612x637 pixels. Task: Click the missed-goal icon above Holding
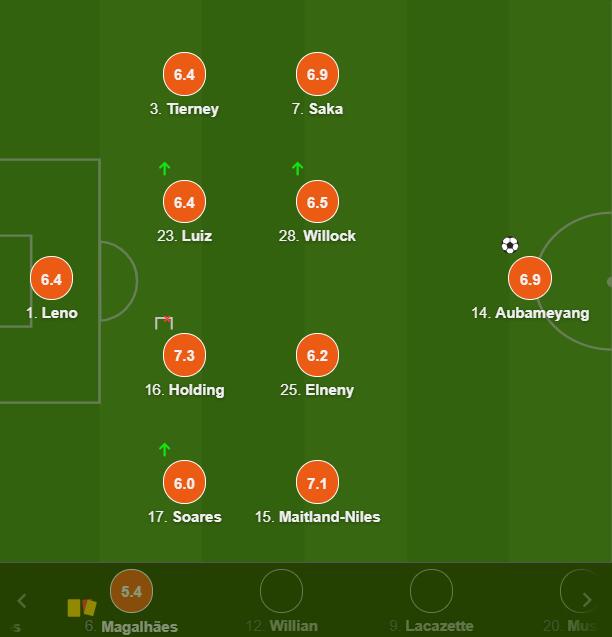[164, 323]
